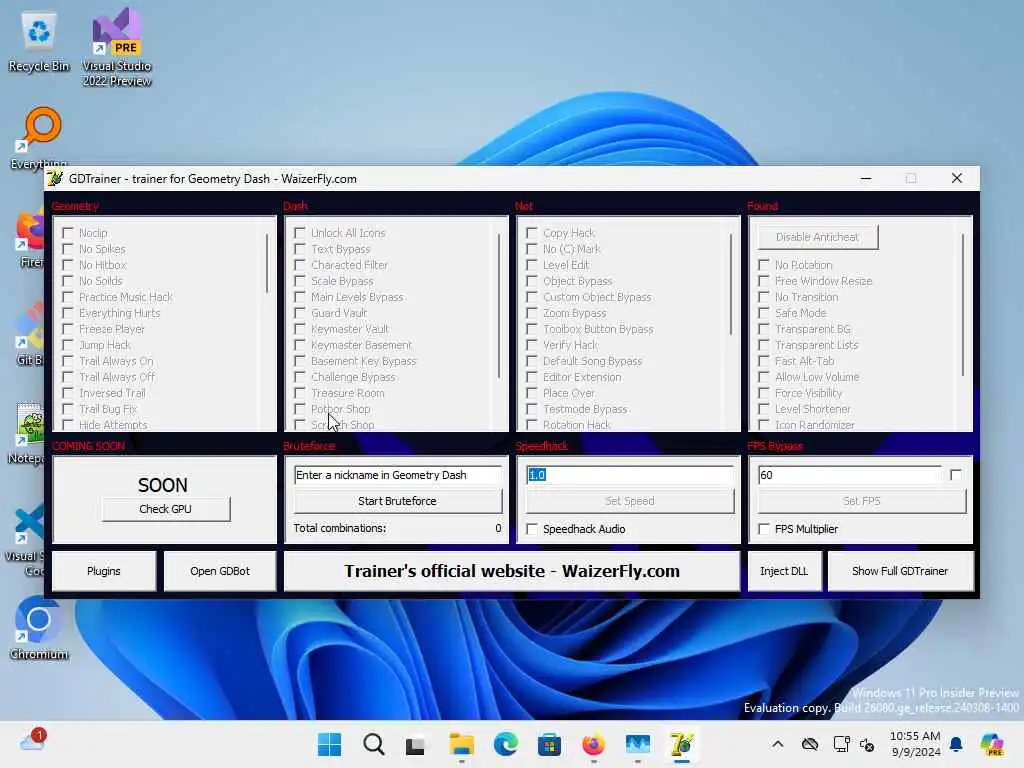Start the Bruteforce process

click(x=397, y=501)
